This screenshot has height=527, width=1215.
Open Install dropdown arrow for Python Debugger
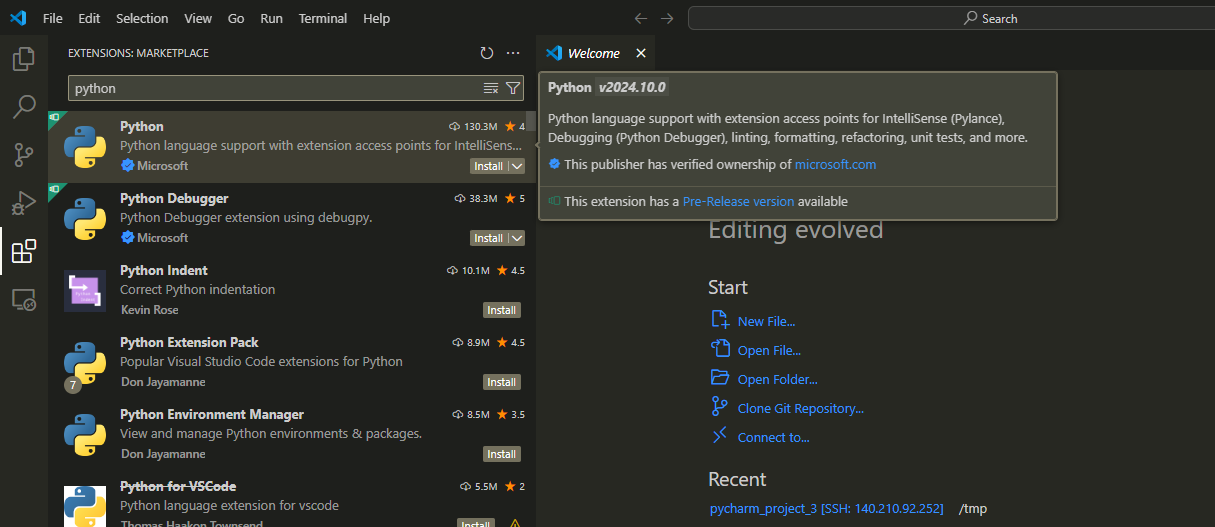click(516, 238)
